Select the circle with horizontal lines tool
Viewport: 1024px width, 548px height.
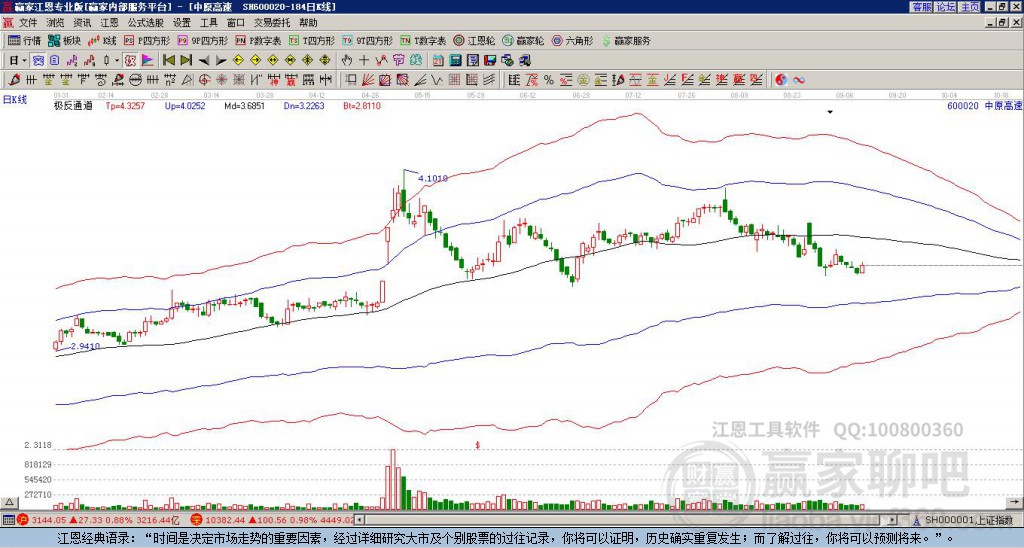pyautogui.click(x=135, y=80)
